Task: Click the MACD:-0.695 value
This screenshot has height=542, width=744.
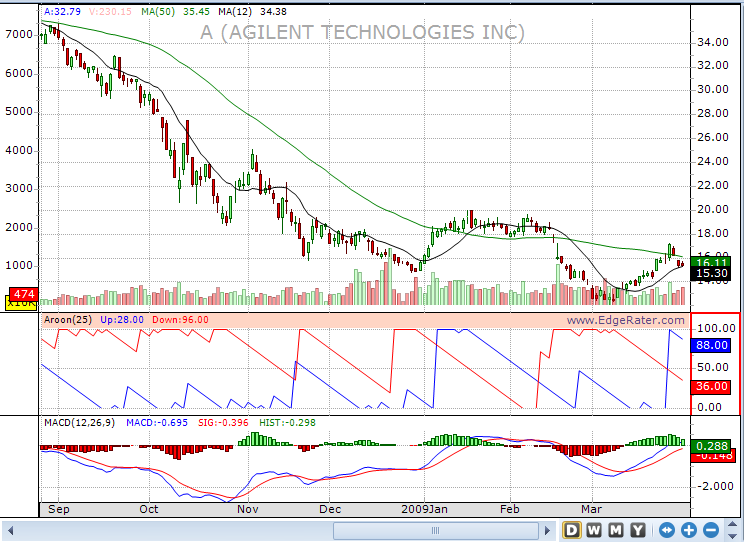Action: 157,422
